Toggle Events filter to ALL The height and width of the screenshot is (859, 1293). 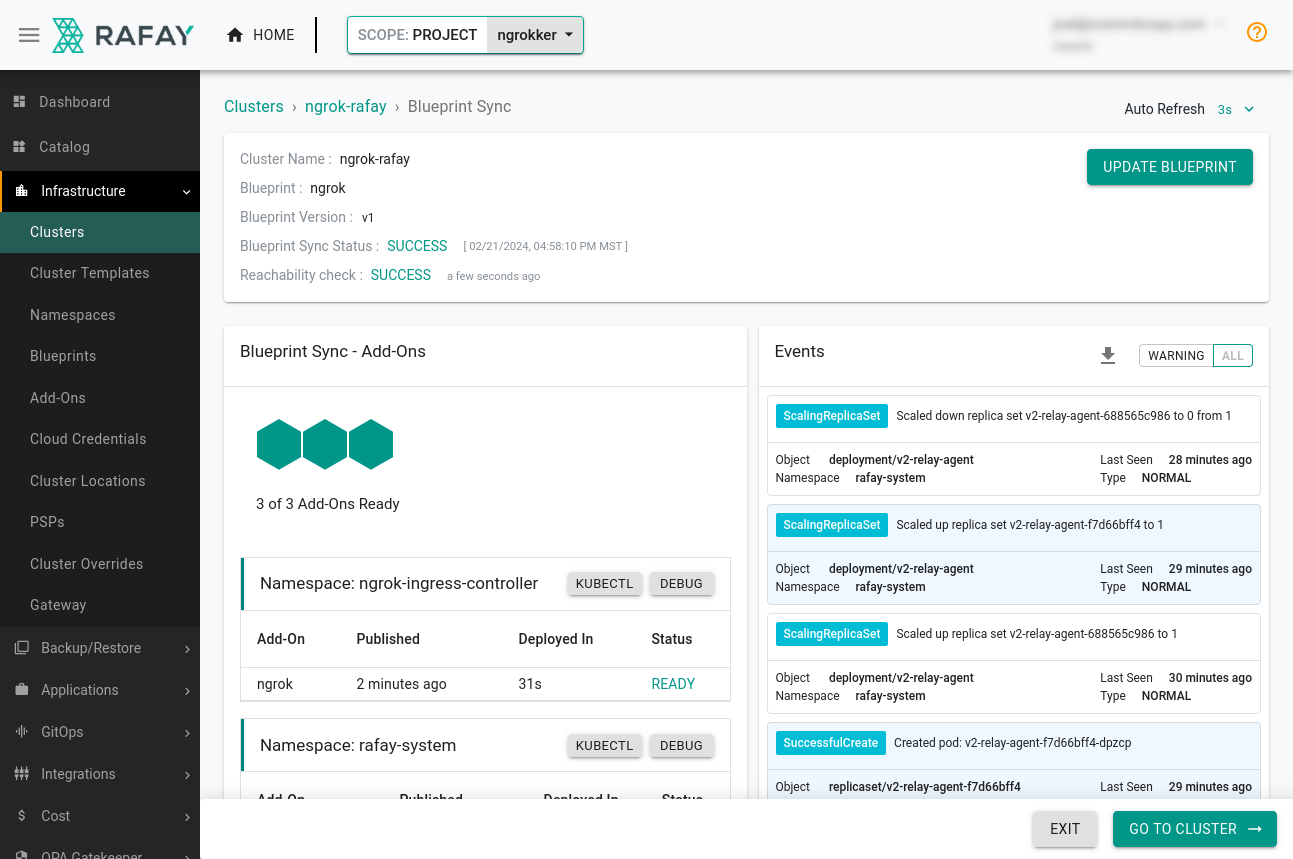click(x=1232, y=355)
